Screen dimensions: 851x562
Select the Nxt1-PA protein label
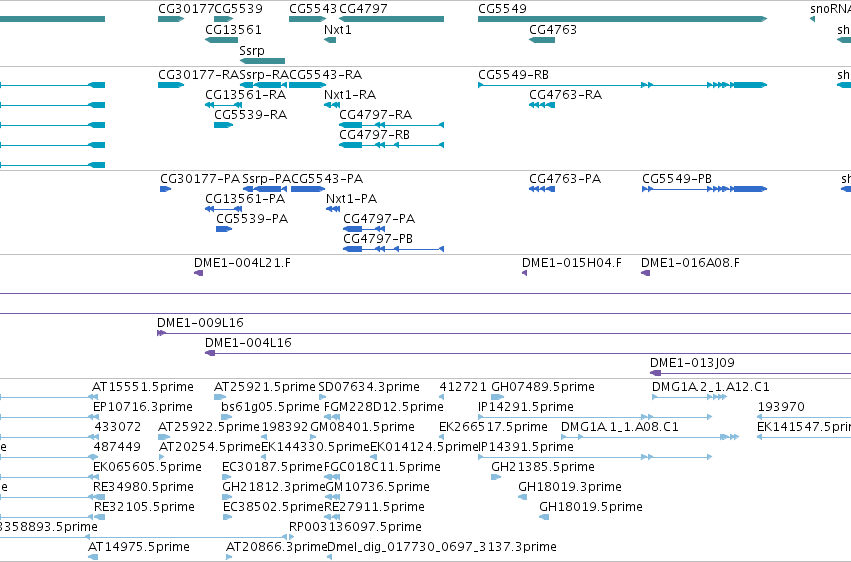[x=351, y=199]
